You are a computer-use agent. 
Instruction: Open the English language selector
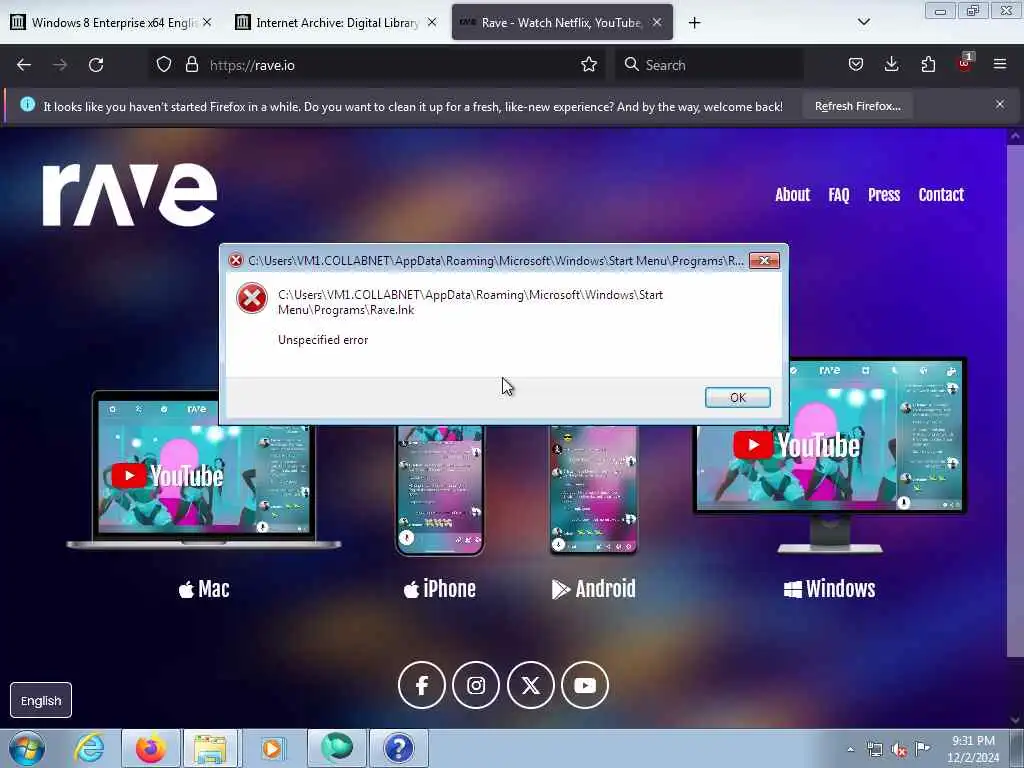click(x=41, y=700)
